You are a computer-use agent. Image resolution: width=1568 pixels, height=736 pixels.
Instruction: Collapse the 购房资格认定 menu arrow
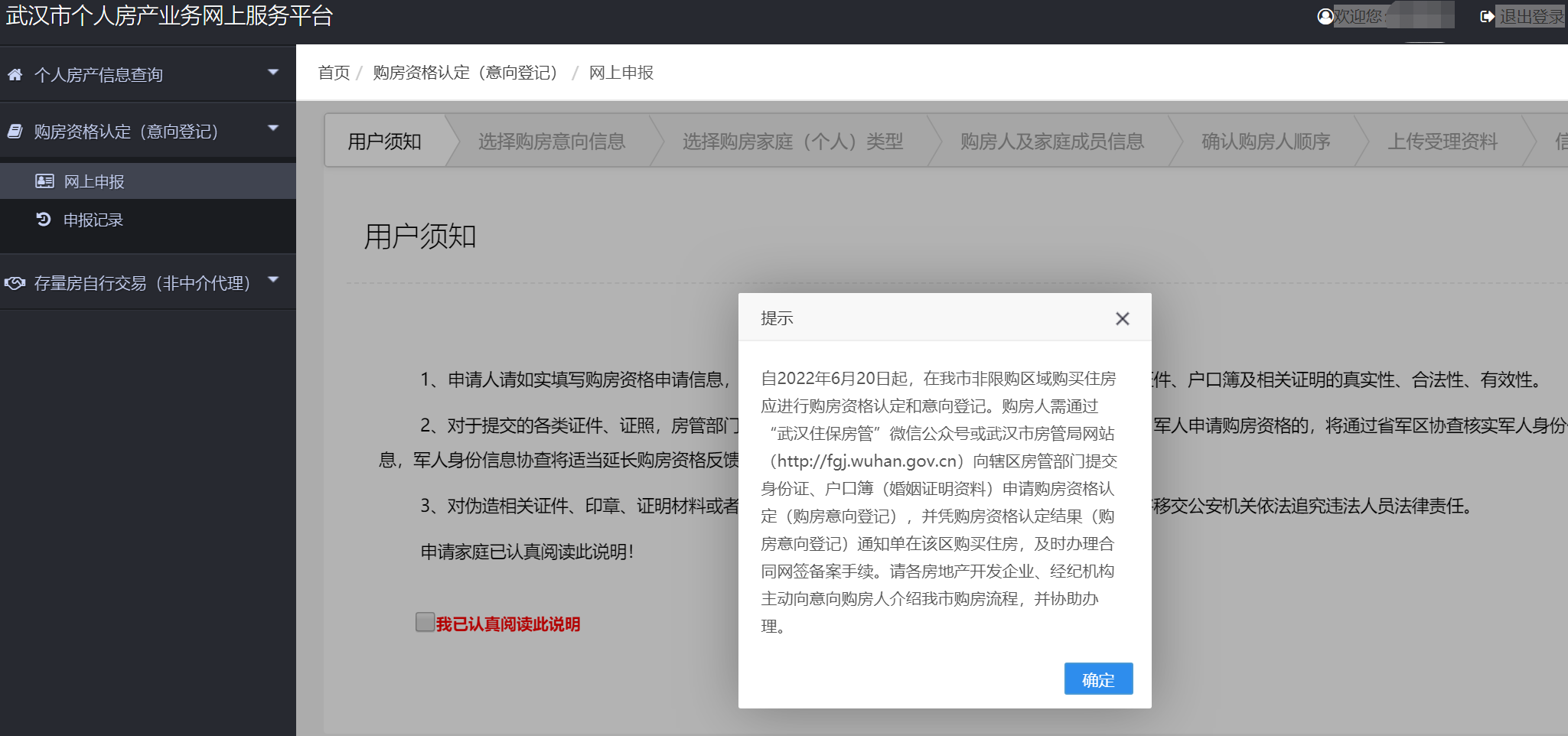pyautogui.click(x=273, y=128)
